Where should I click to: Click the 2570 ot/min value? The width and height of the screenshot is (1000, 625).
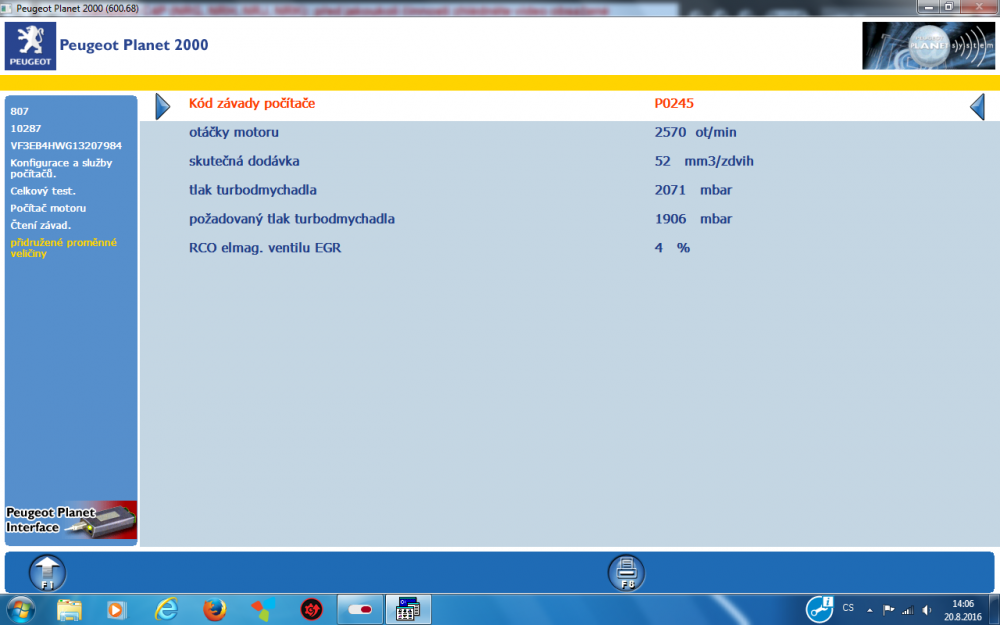(x=695, y=133)
